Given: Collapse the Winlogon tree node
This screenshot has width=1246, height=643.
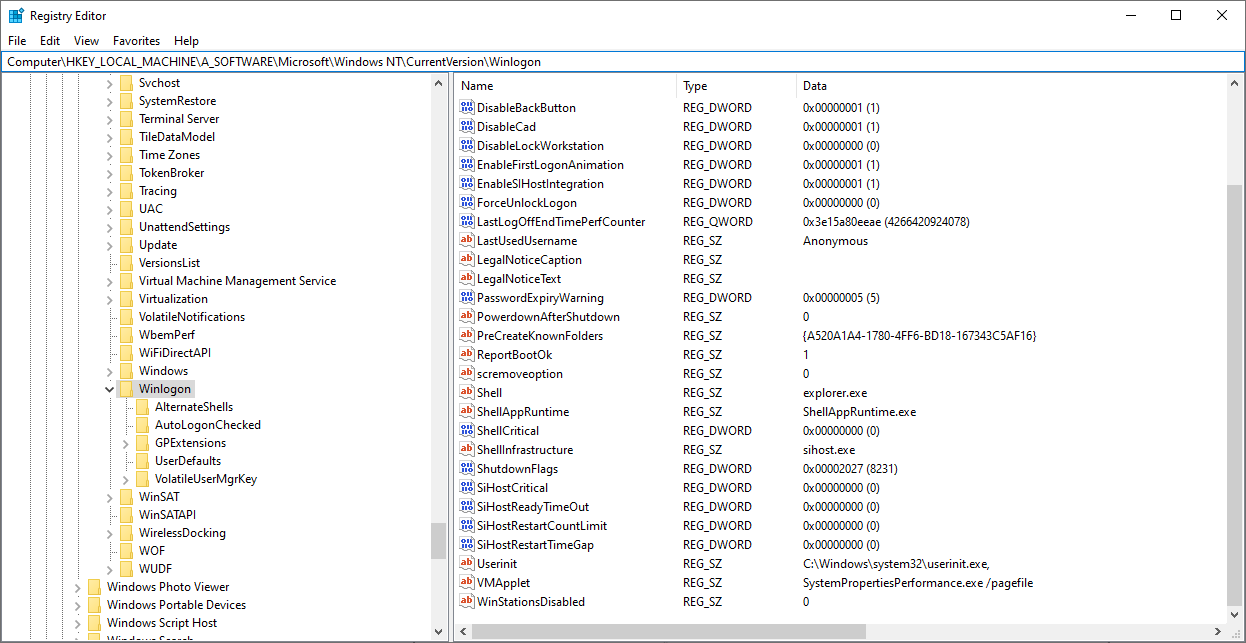Looking at the screenshot, I should pos(110,389).
